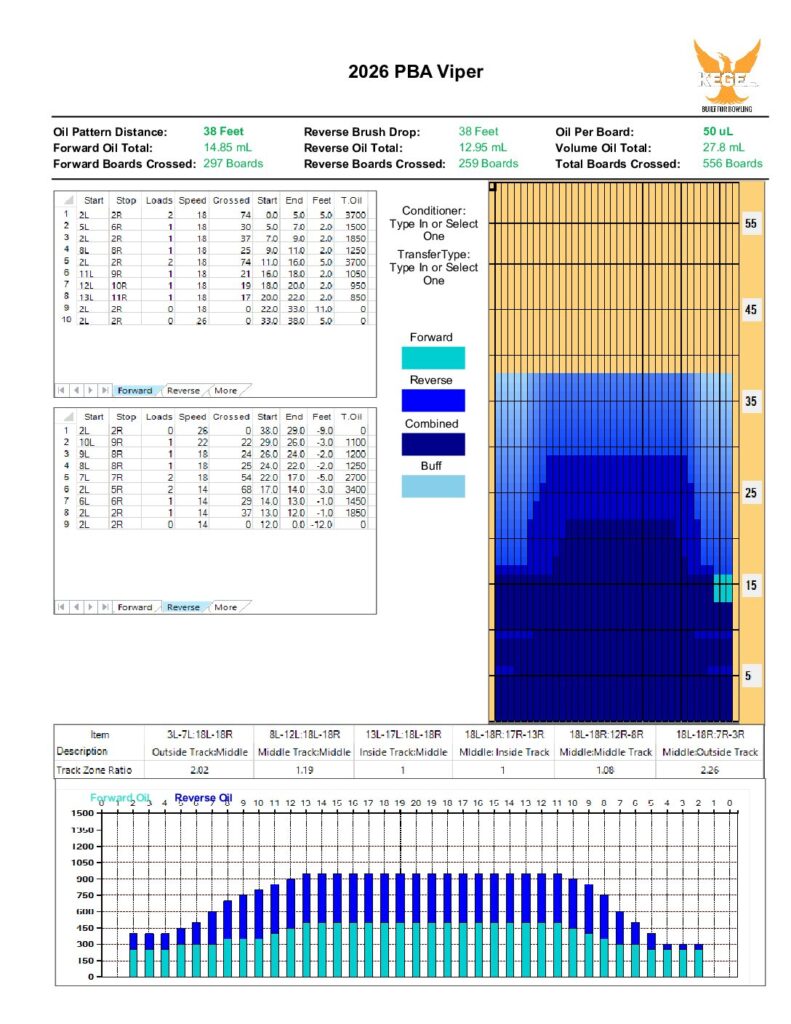Image resolution: width=791 pixels, height=1024 pixels.
Task: Click Total Boards Crossed value '556 Boards'
Action: pyautogui.click(x=732, y=163)
